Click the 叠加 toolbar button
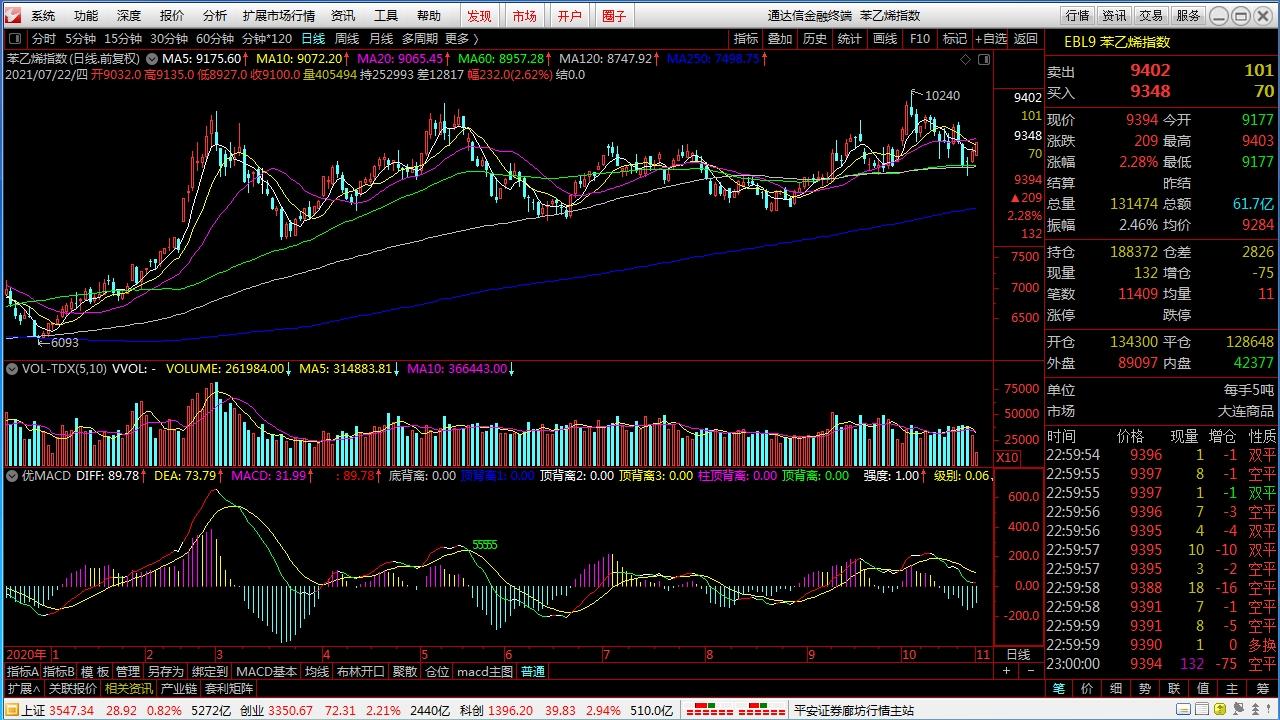Viewport: 1280px width, 720px height. (780, 39)
